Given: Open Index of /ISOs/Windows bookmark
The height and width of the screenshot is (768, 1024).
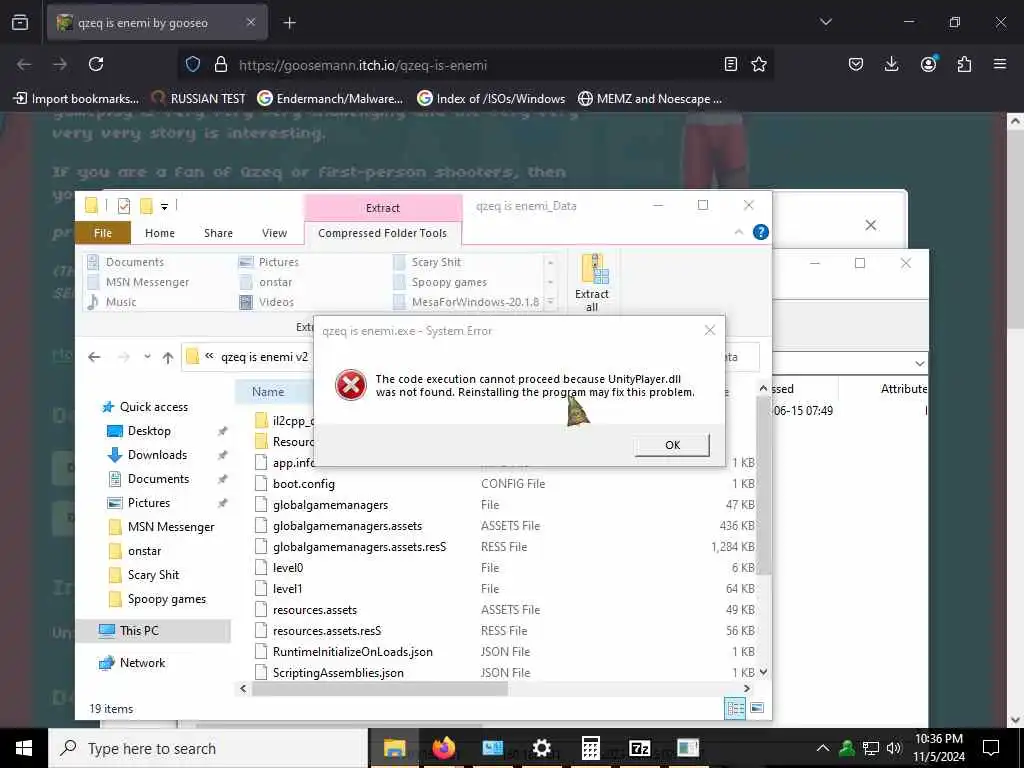Looking at the screenshot, I should click(x=491, y=99).
